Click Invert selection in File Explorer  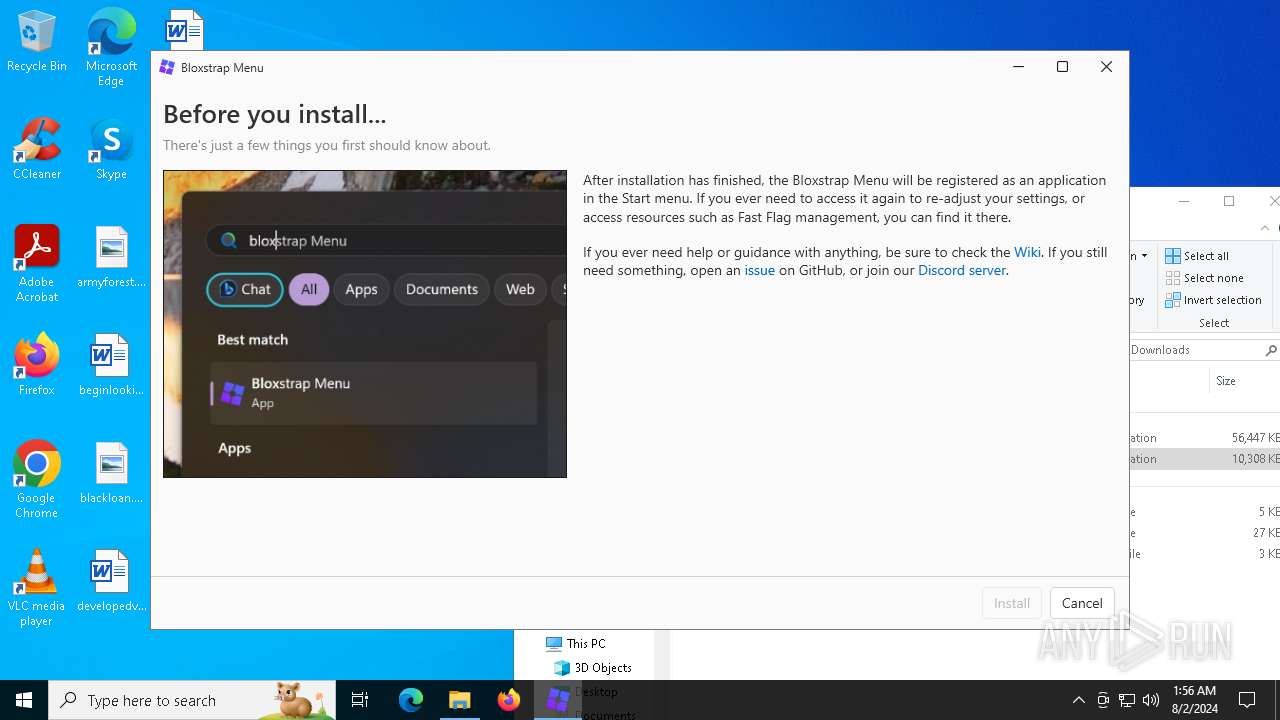(x=1213, y=300)
